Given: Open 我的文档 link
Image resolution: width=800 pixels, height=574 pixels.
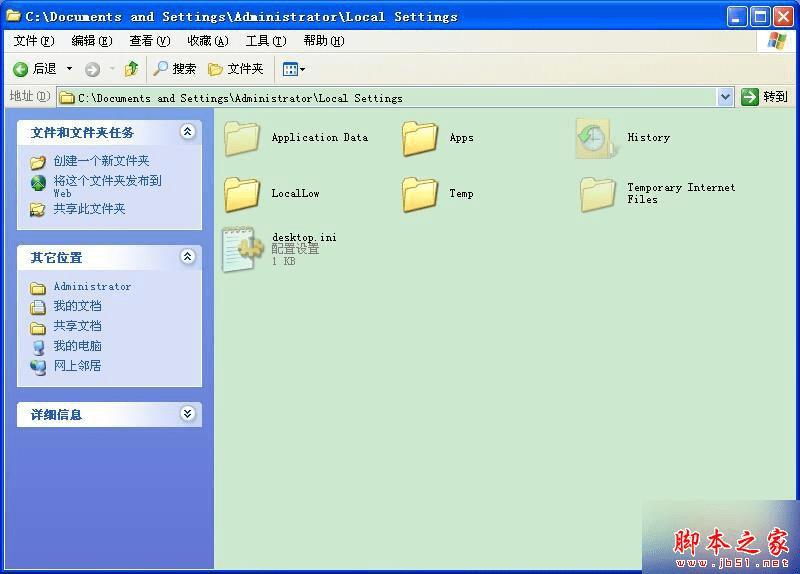Looking at the screenshot, I should pyautogui.click(x=78, y=306).
